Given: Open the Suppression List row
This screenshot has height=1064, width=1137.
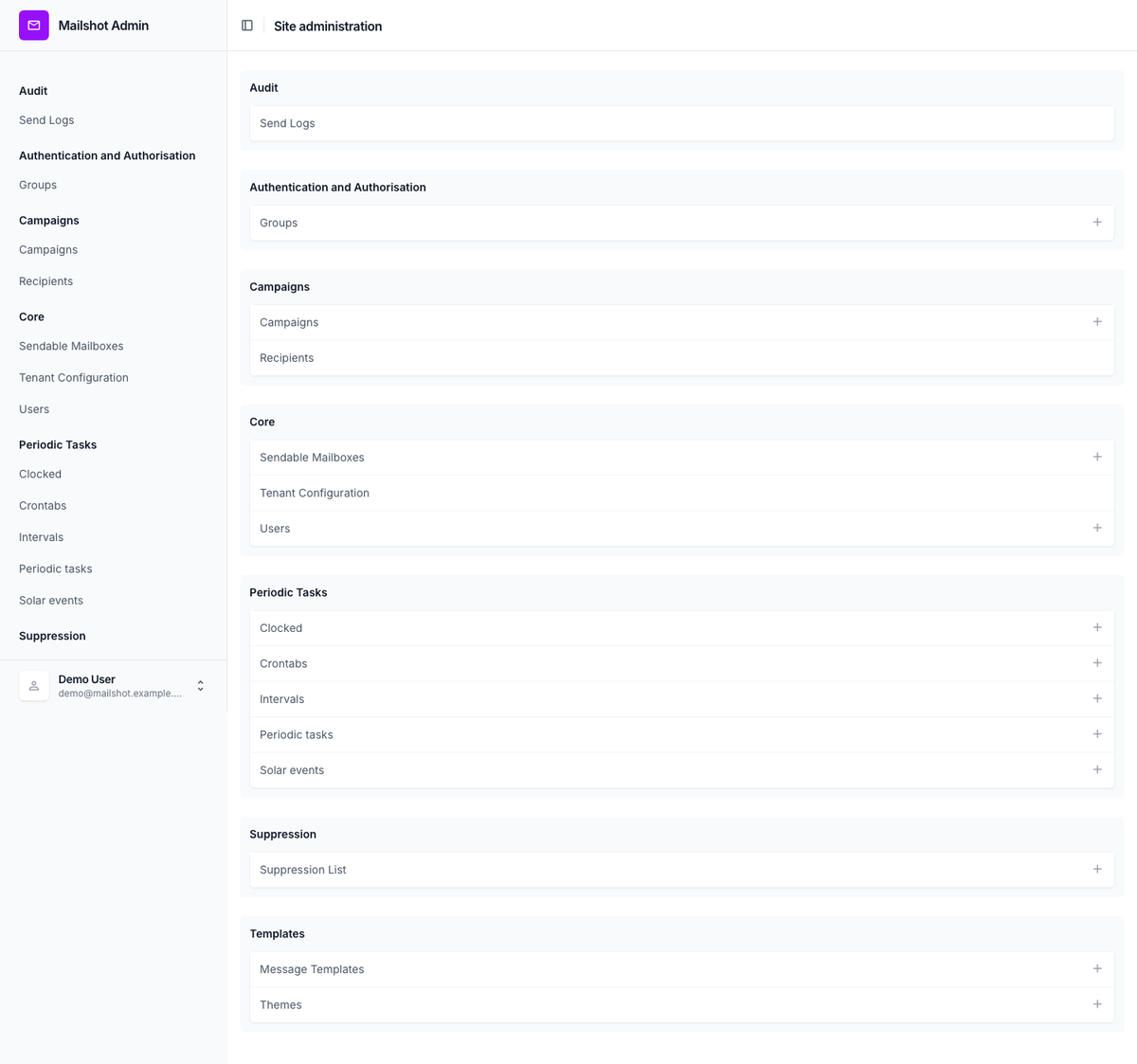Looking at the screenshot, I should tap(682, 869).
